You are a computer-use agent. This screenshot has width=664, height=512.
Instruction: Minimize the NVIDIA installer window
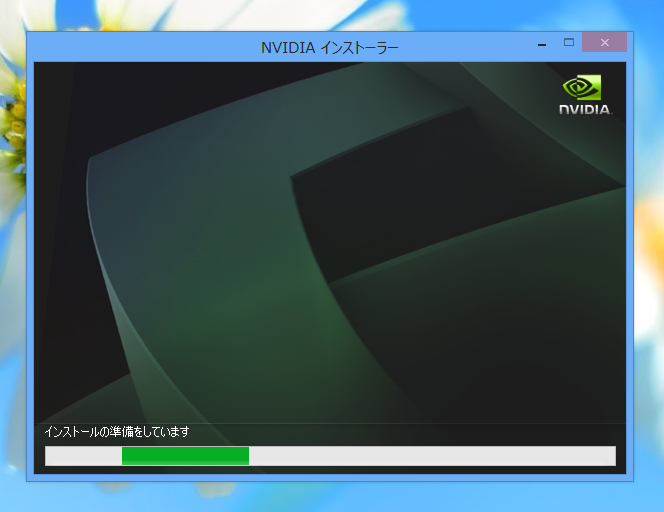pyautogui.click(x=542, y=43)
